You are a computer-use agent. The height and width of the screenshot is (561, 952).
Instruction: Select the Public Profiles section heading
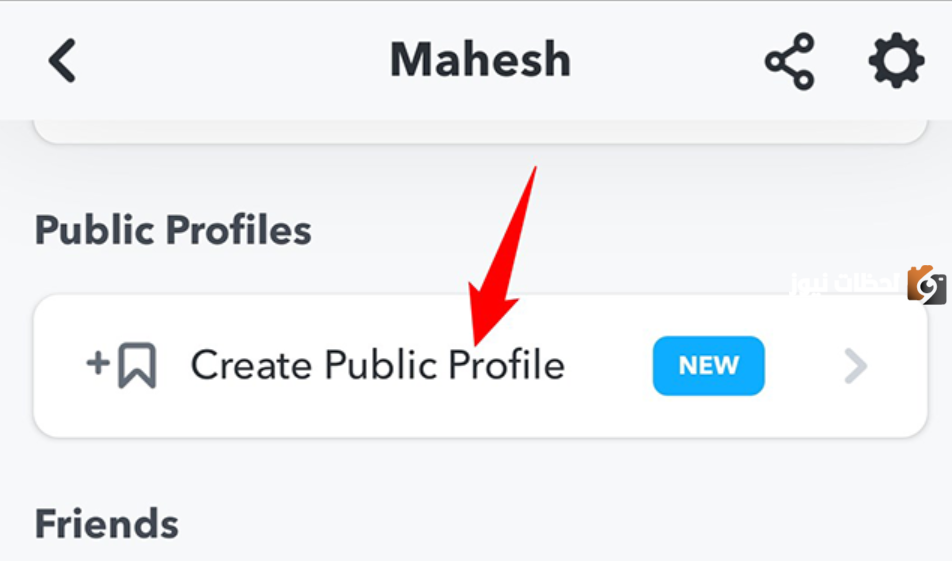[x=173, y=230]
